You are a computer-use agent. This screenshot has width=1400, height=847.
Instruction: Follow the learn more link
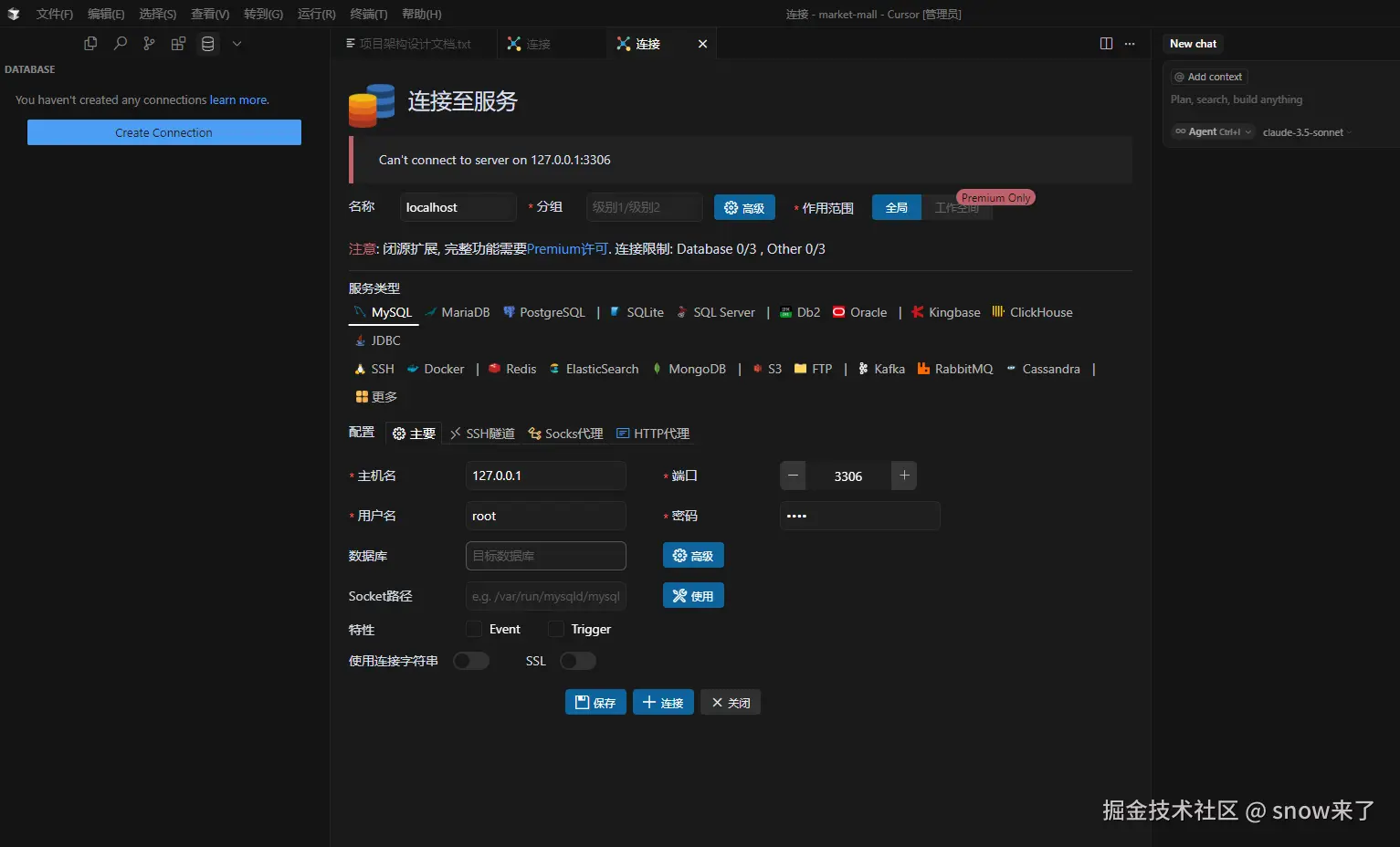point(239,100)
